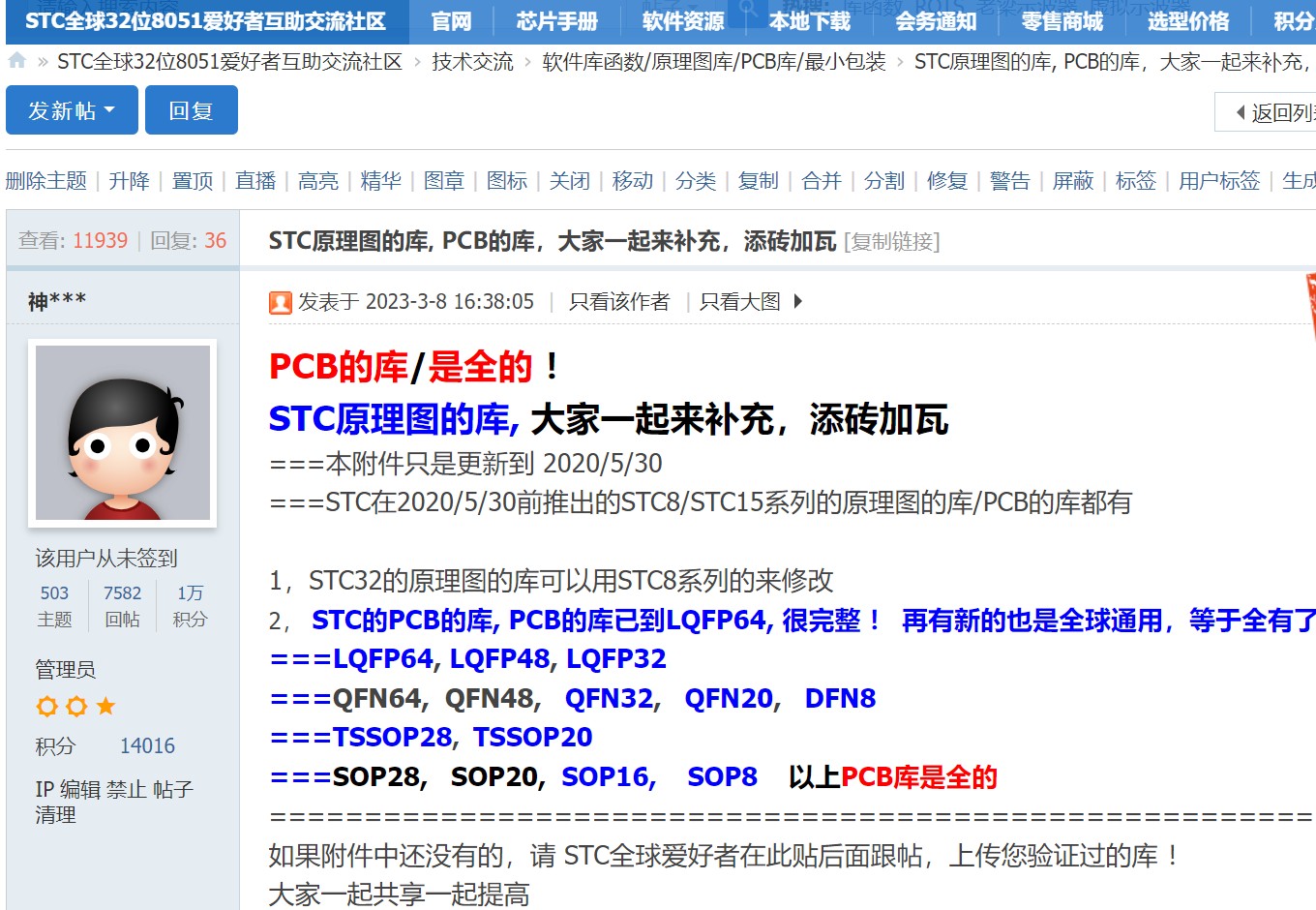Click 禁止 in the user panel

[127, 790]
